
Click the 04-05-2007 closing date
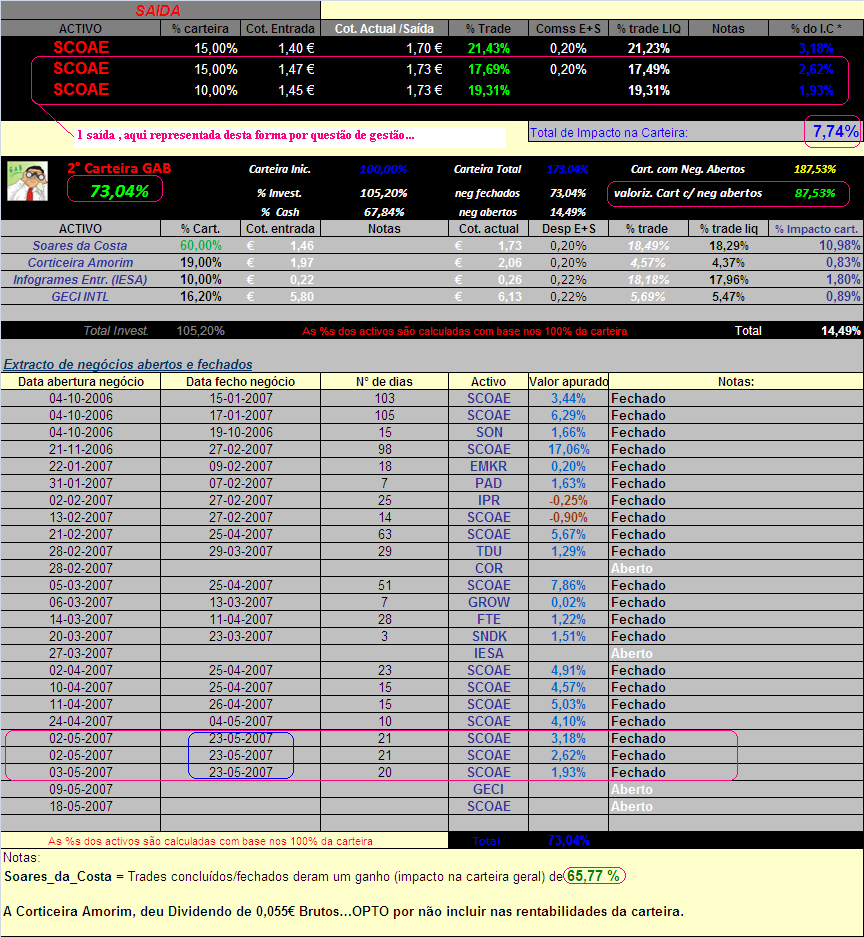(240, 721)
